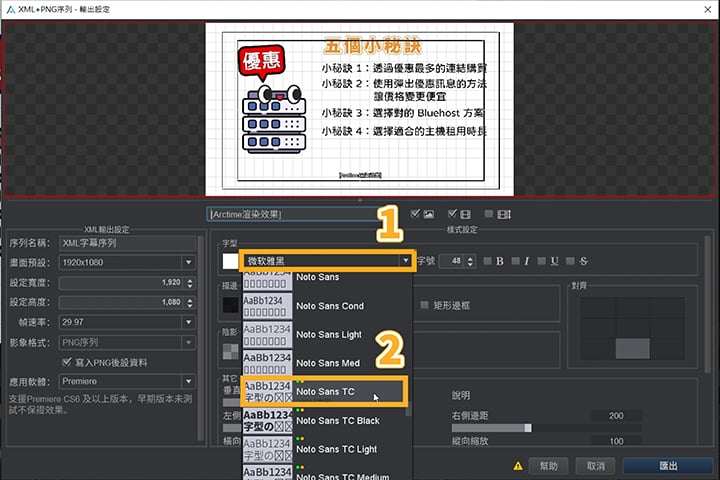Choose Noto Sans TC Black font
Screen dimensions: 720x480
324,421
